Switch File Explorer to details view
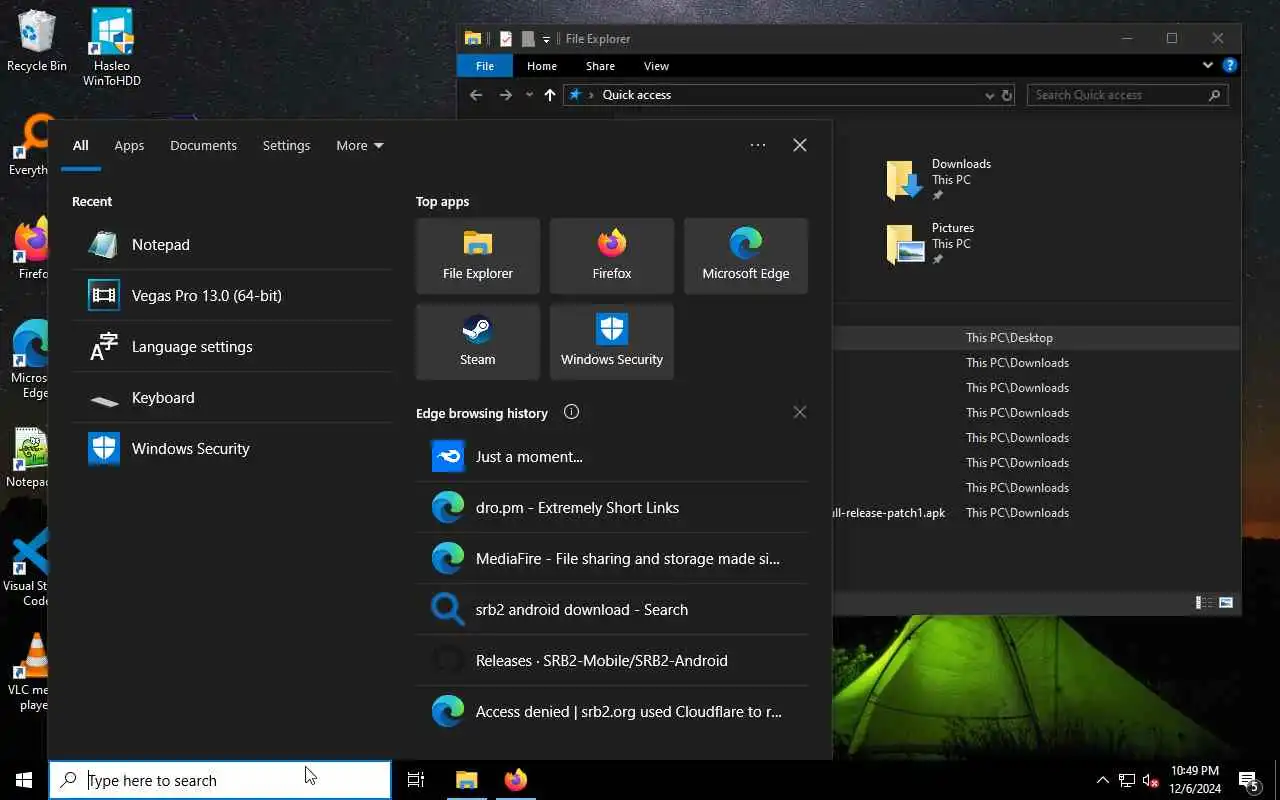Viewport: 1280px width, 800px height. pyautogui.click(x=1205, y=603)
